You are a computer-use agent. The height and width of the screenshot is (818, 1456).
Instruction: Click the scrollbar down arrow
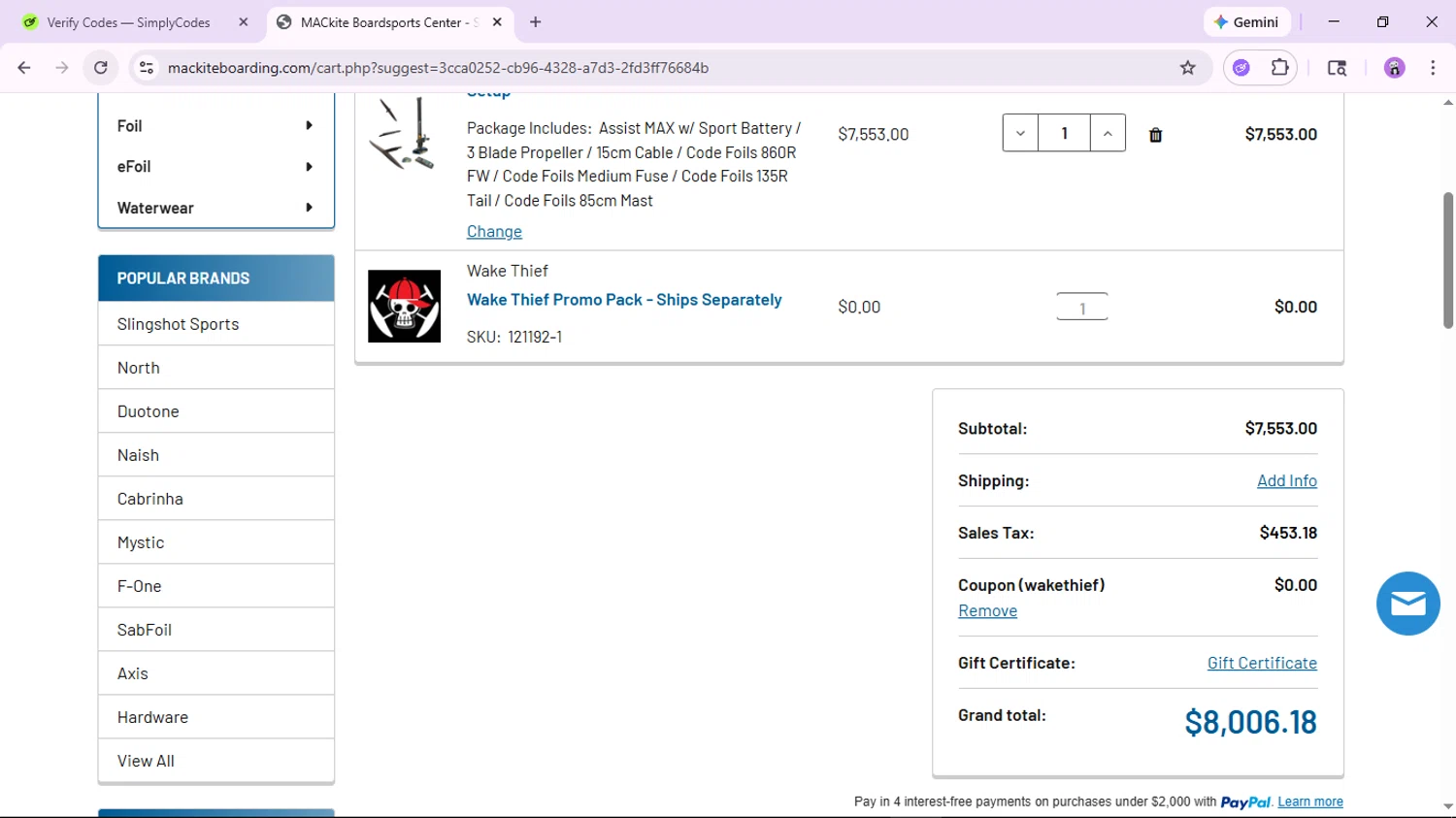(1447, 806)
